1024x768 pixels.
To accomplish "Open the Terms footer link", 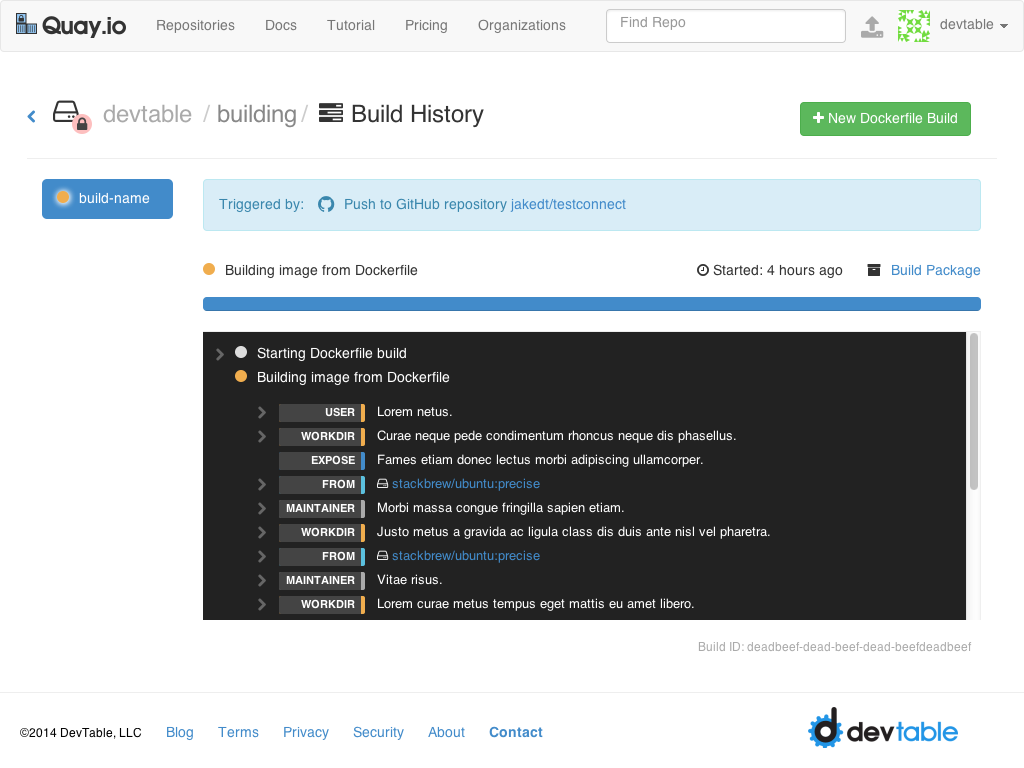I will pyautogui.click(x=238, y=732).
